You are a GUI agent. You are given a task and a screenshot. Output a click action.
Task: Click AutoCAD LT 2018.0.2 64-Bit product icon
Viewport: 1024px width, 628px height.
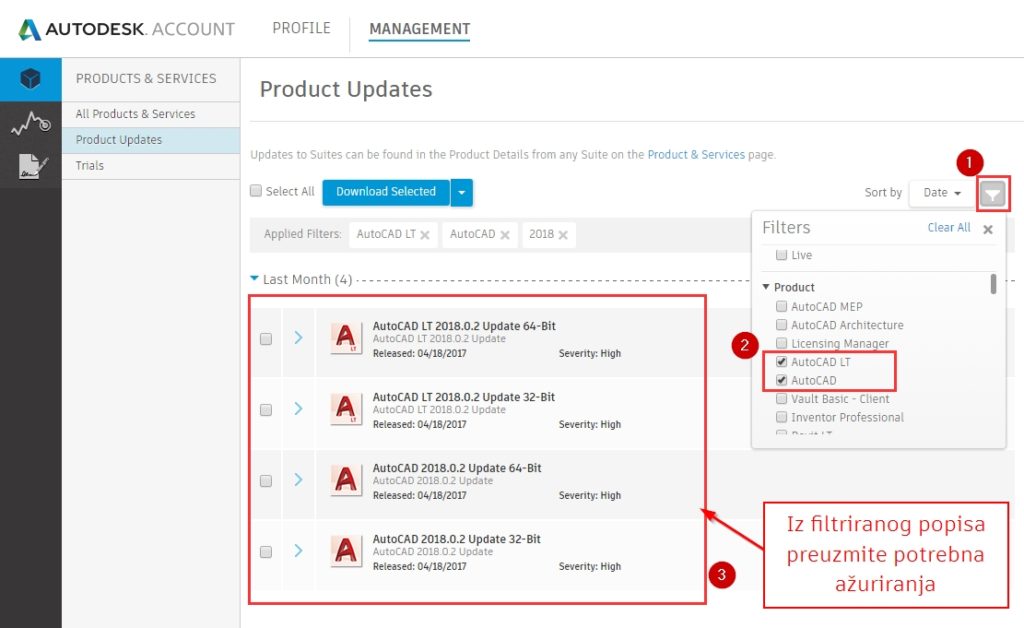click(346, 339)
